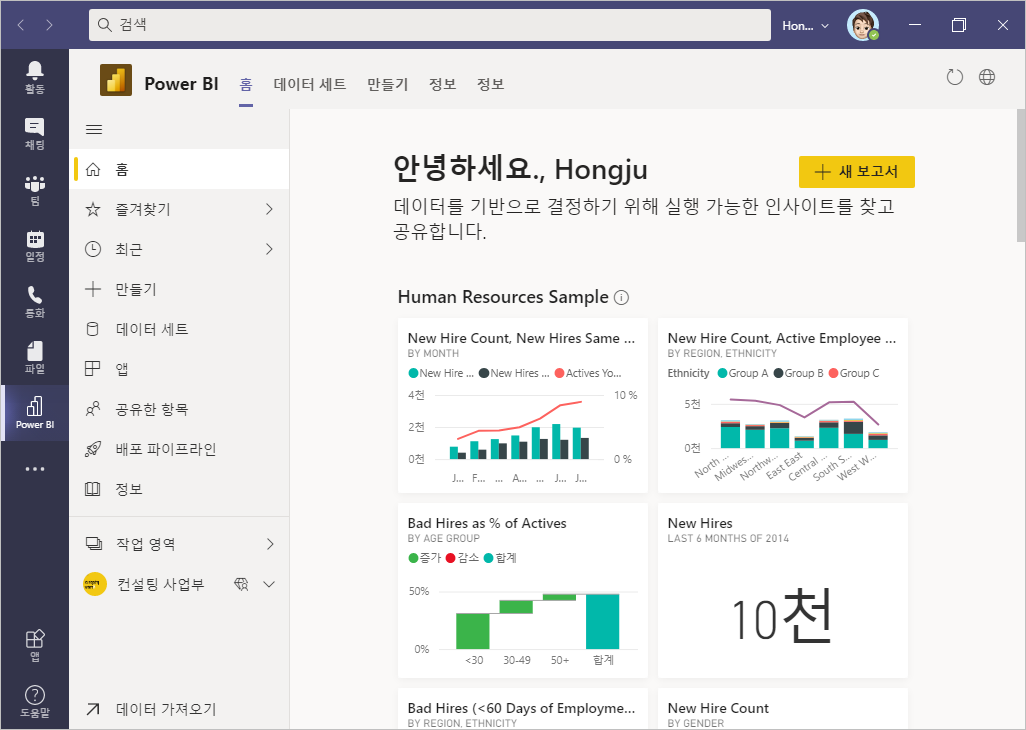Switch to the 만들기 tab
The image size is (1026, 730).
point(387,84)
